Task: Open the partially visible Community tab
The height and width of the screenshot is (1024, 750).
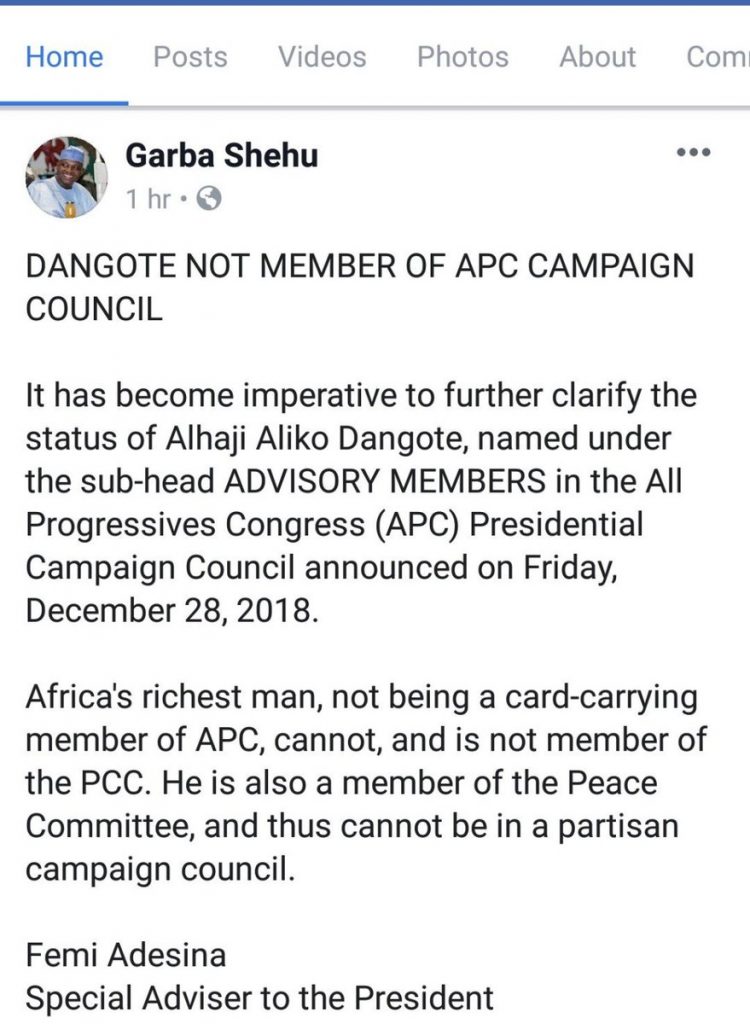Action: (x=718, y=57)
